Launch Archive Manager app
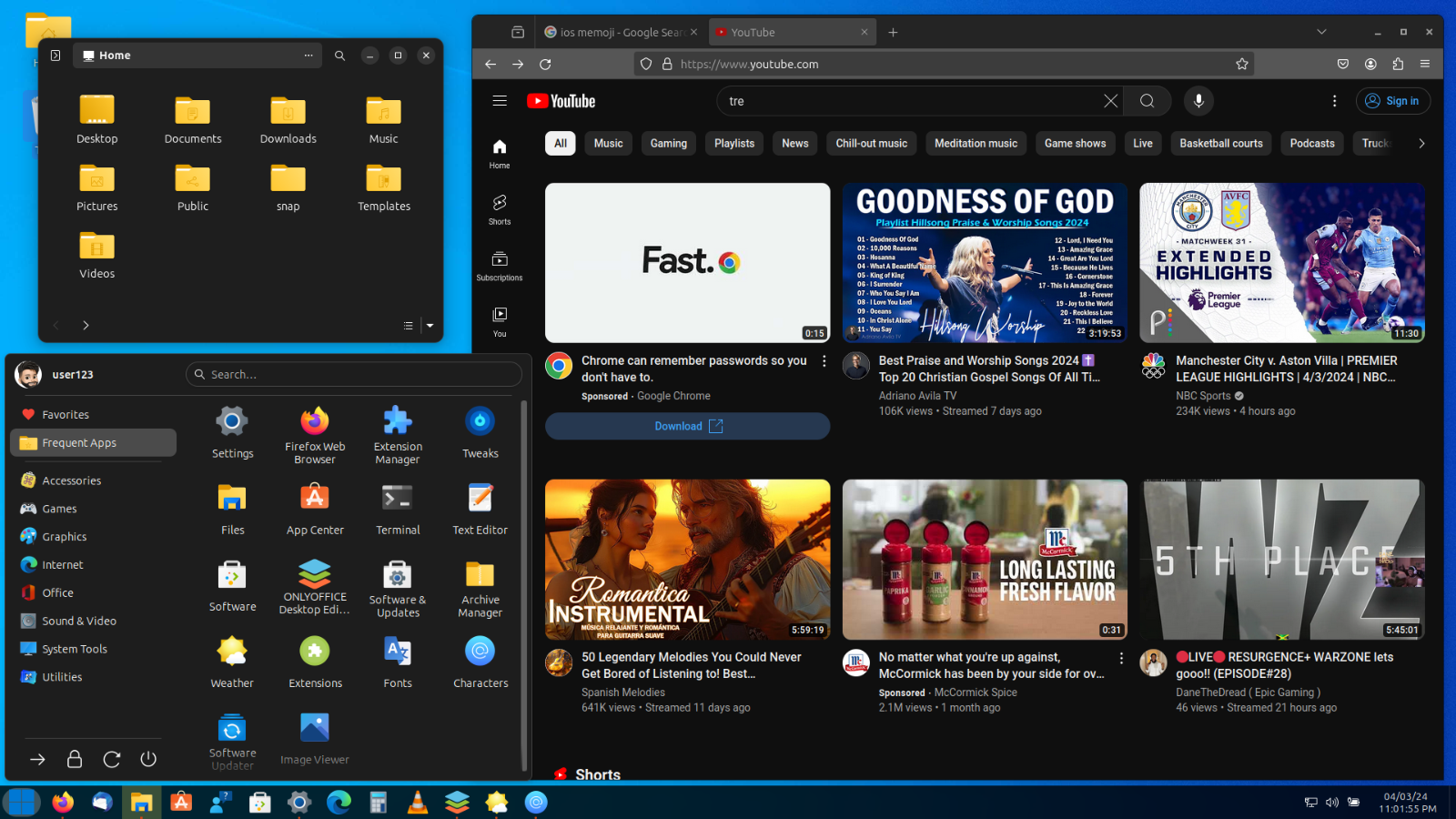The image size is (1456, 819). pos(480,587)
